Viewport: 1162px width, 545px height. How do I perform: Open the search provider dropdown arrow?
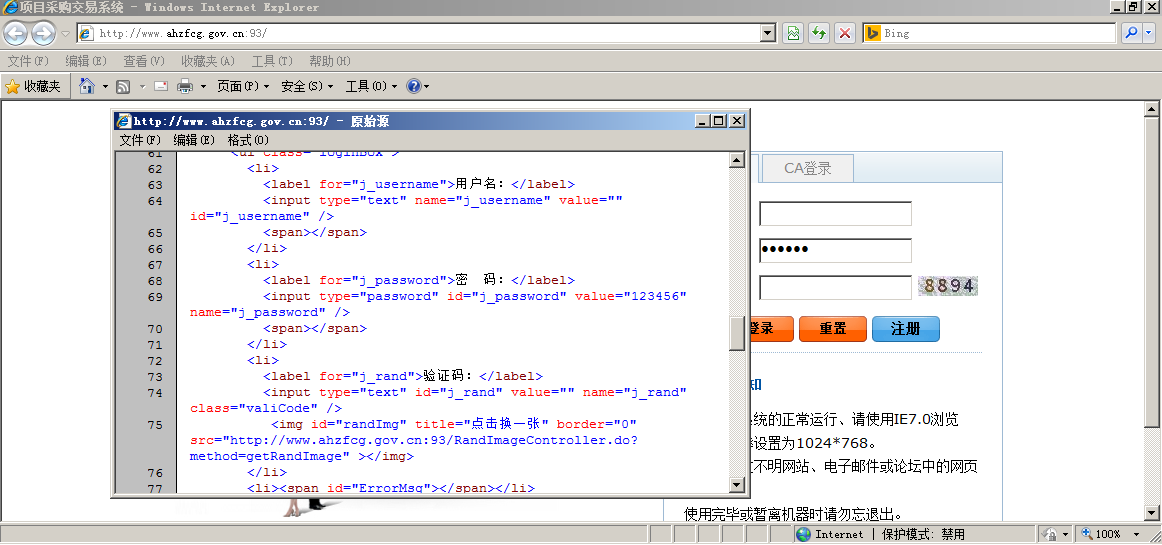pyautogui.click(x=1149, y=33)
